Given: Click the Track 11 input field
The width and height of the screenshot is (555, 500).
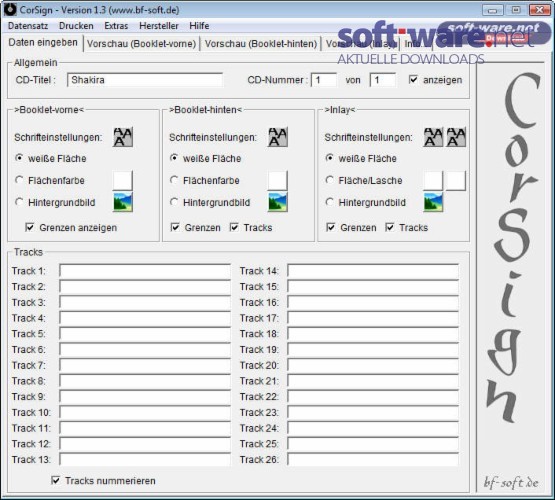Looking at the screenshot, I should coord(145,428).
